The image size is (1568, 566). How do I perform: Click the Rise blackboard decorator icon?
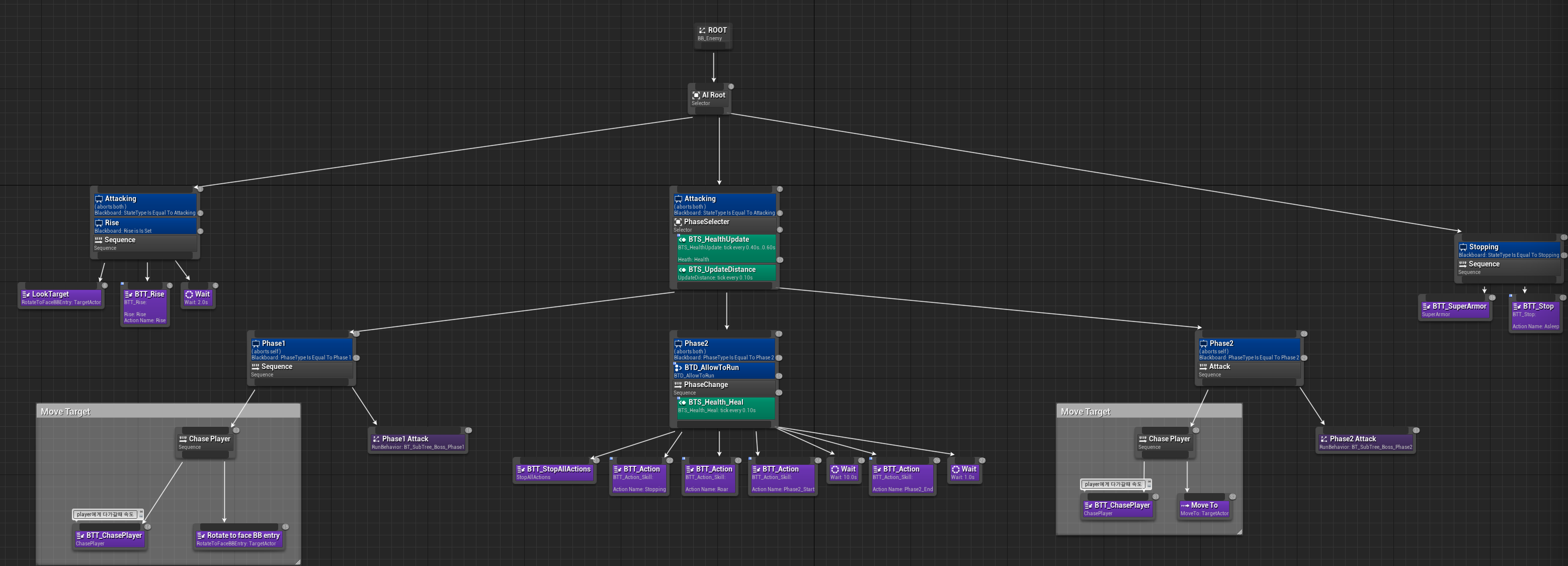(99, 223)
